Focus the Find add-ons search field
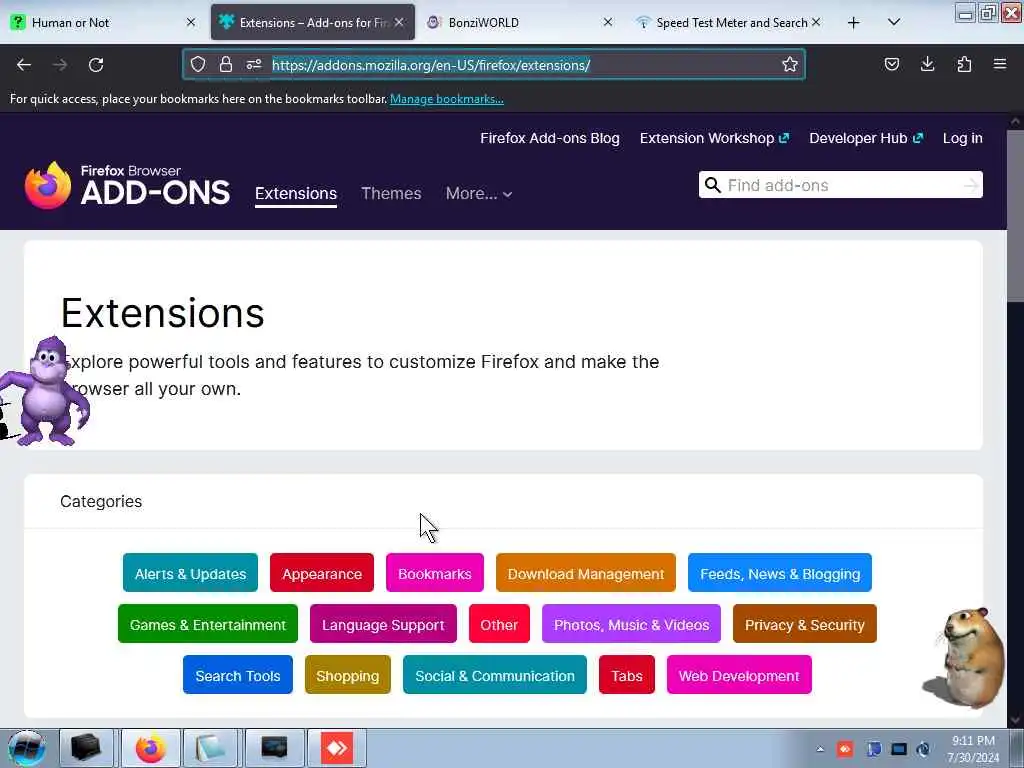Image resolution: width=1024 pixels, height=768 pixels. click(x=840, y=185)
